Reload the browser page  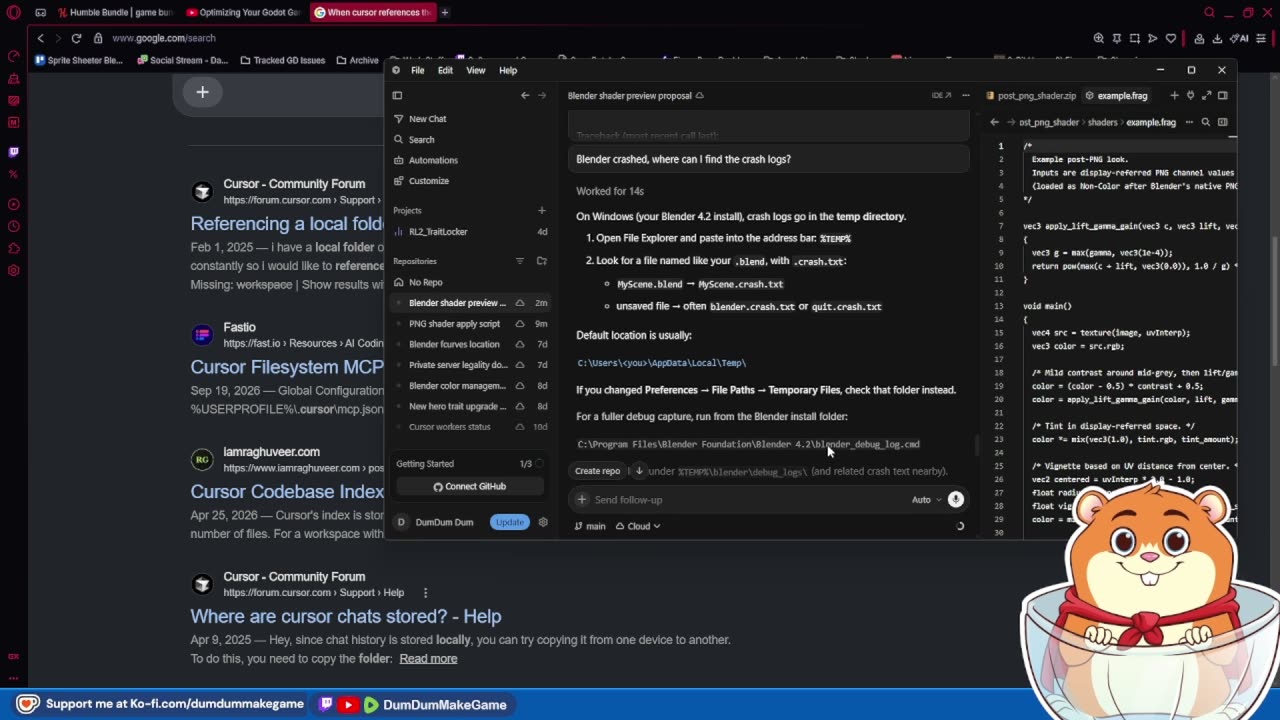(76, 38)
